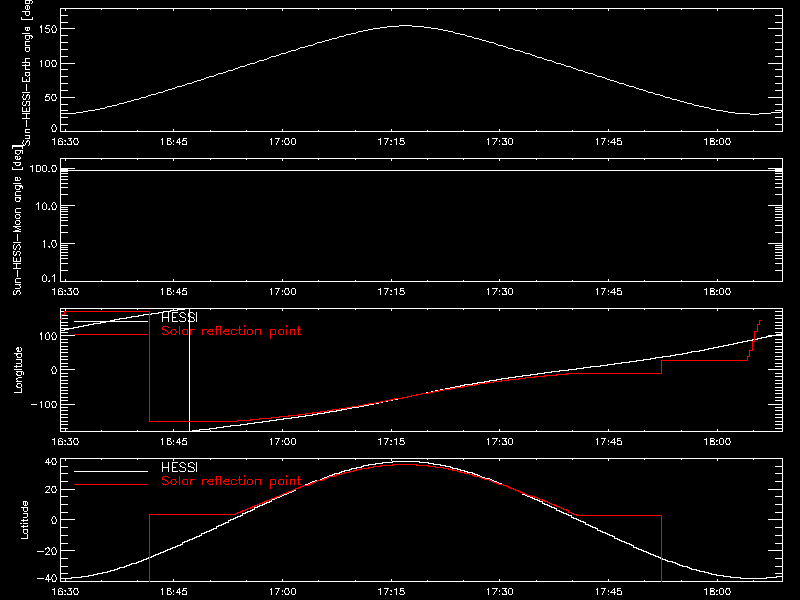Click 16:45 time label under Longitude plot
Viewport: 800px width, 600px height.
pyautogui.click(x=174, y=442)
